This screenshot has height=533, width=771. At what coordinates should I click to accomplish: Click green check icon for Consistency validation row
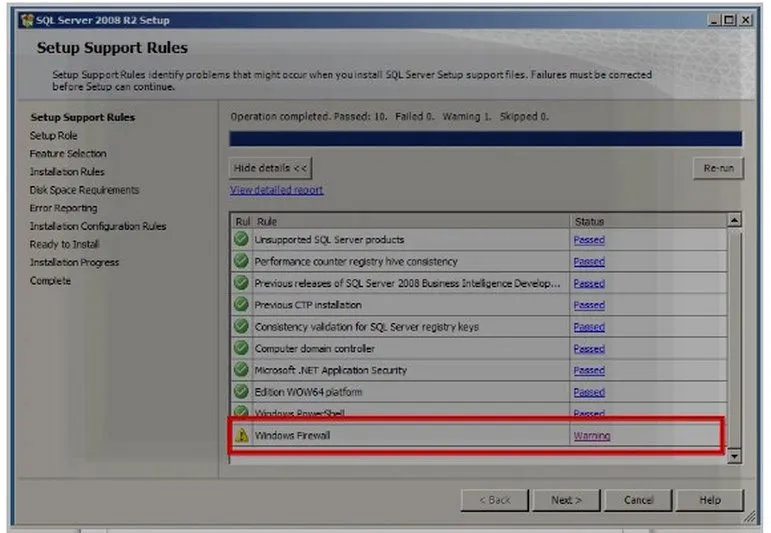click(x=241, y=326)
